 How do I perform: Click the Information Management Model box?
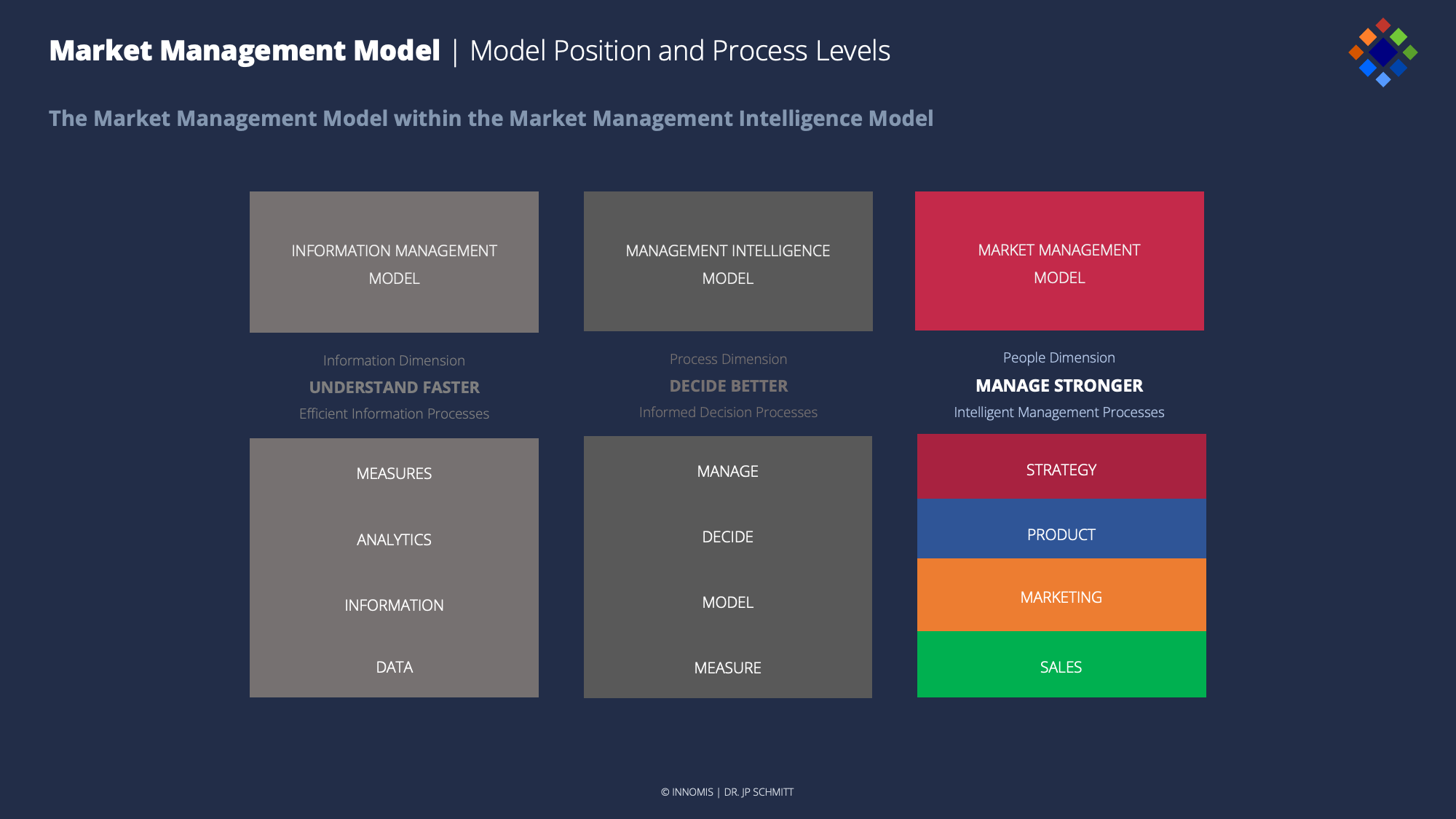394,262
